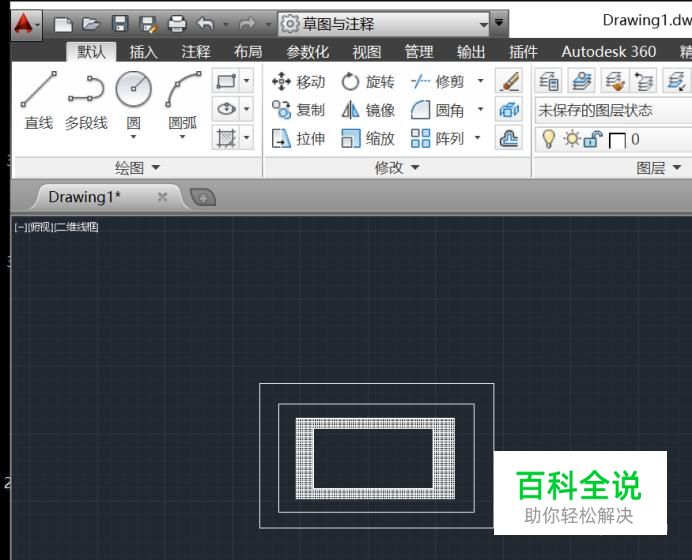Expand the Trim (修剪) dropdown arrow
Screen dimensions: 692x560
point(481,81)
